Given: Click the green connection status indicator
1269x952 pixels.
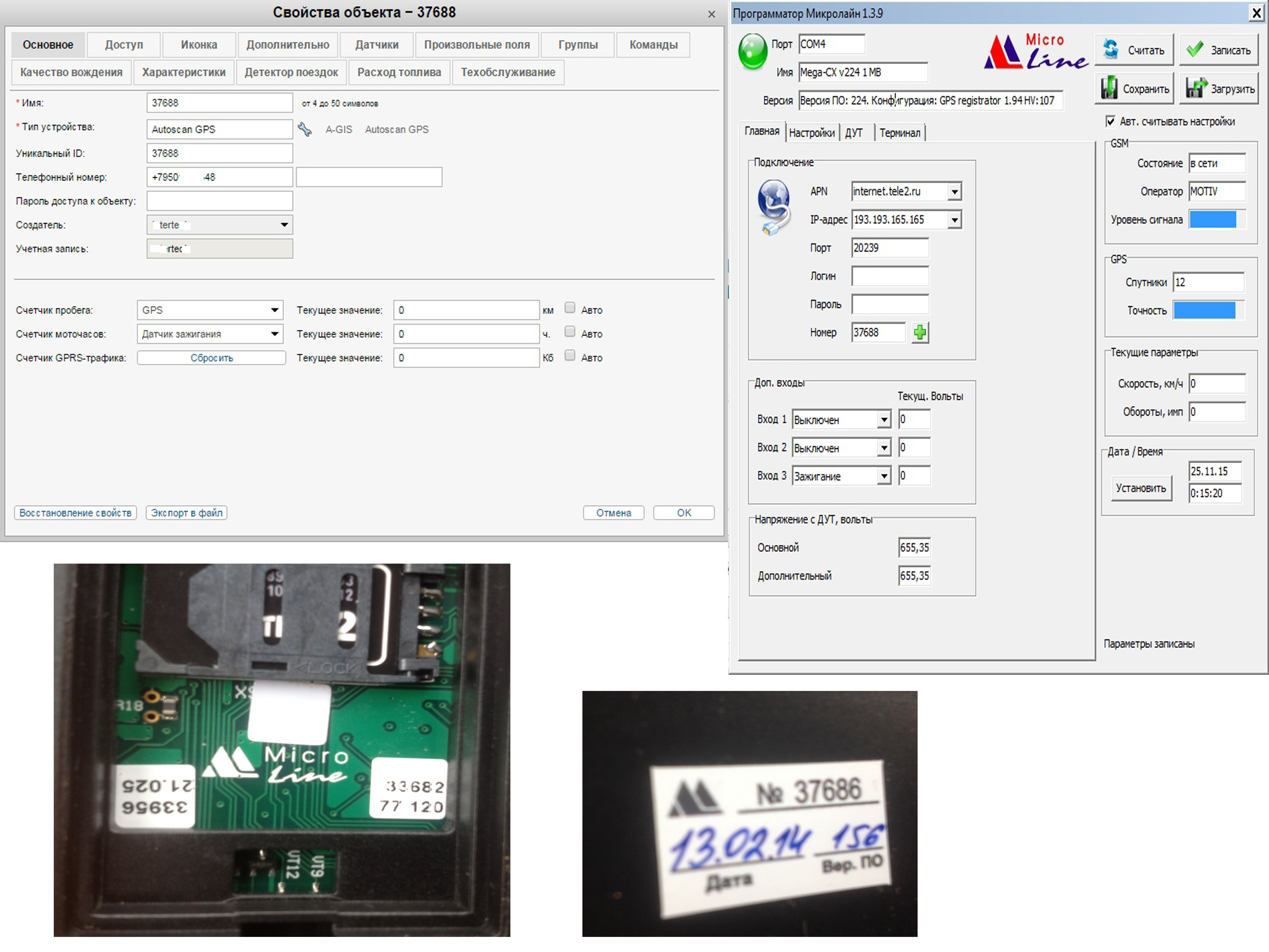Looking at the screenshot, I should pos(752,51).
